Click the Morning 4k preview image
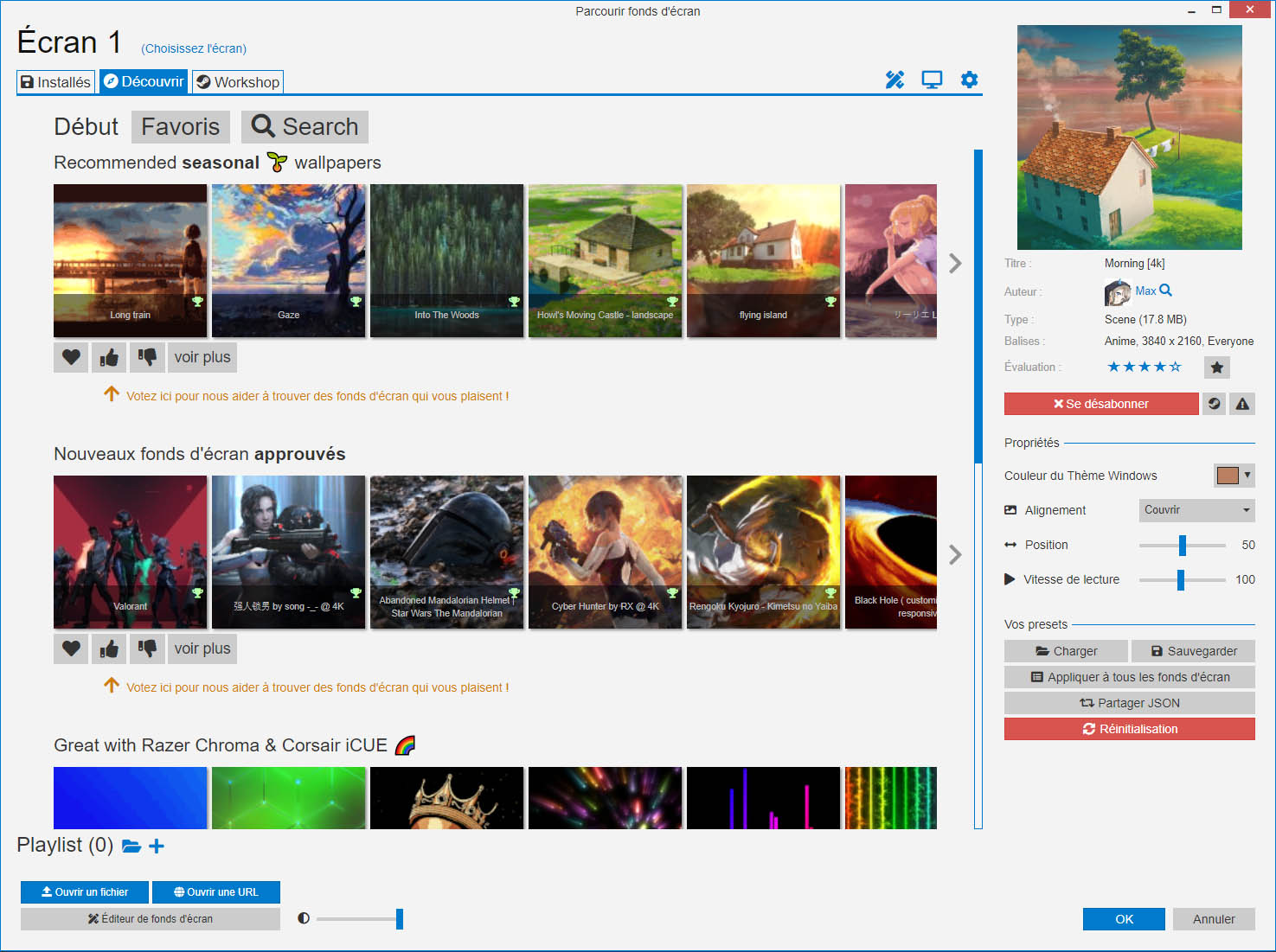The width and height of the screenshot is (1276, 952). [1130, 137]
